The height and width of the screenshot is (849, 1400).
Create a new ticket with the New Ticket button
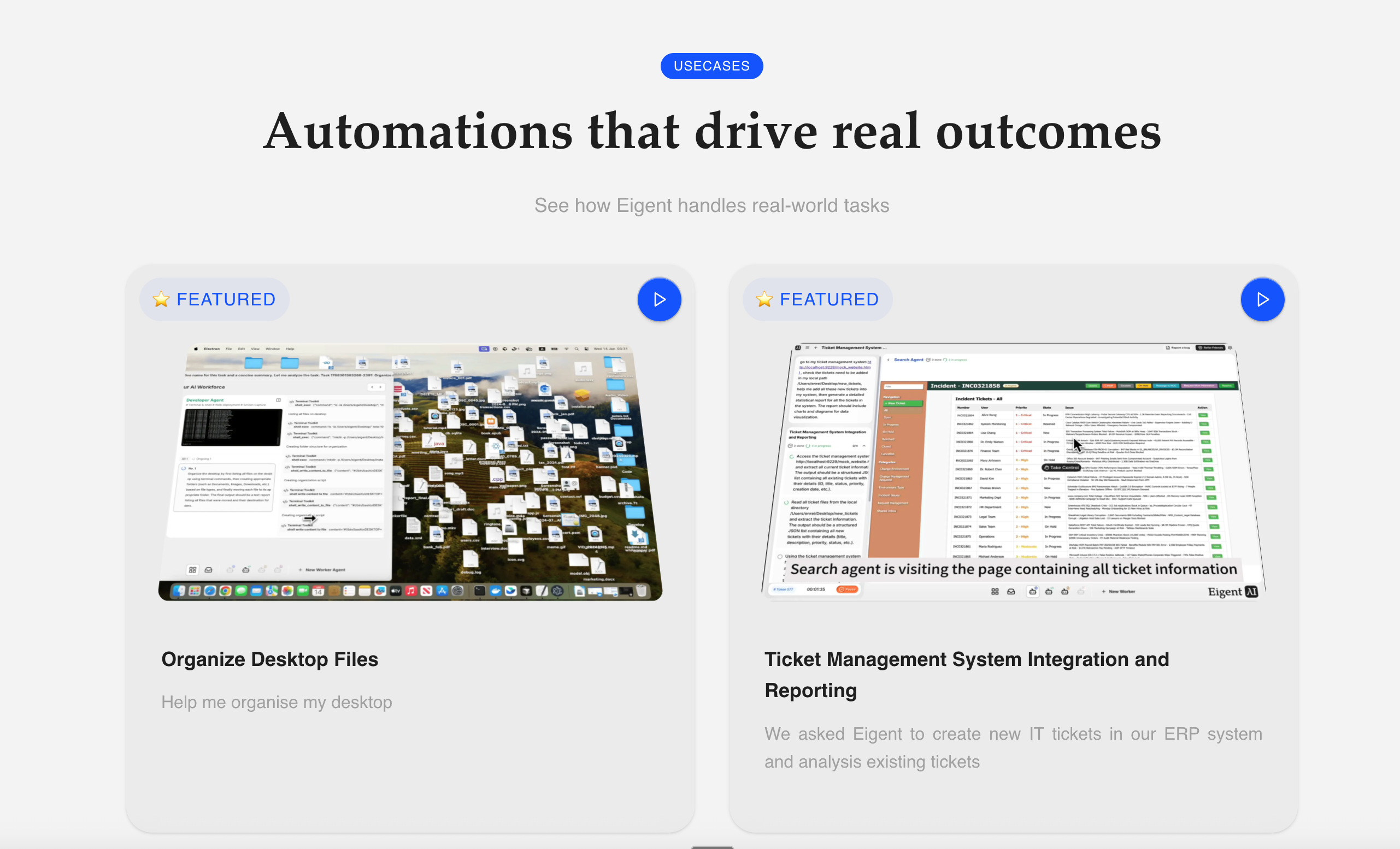[903, 404]
